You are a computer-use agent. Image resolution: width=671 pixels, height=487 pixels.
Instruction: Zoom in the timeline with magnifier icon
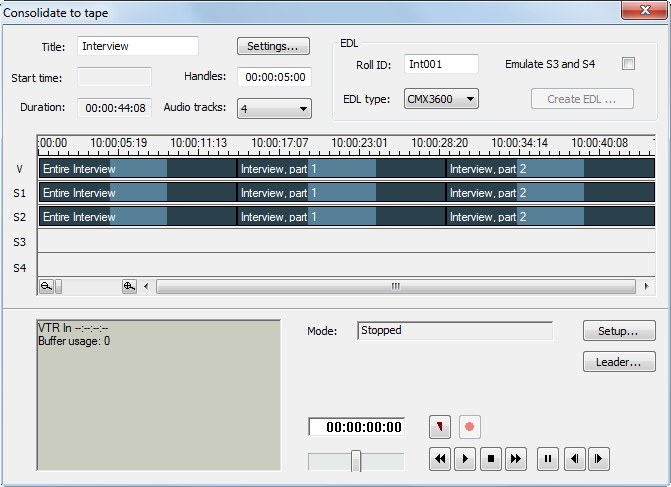(x=129, y=286)
